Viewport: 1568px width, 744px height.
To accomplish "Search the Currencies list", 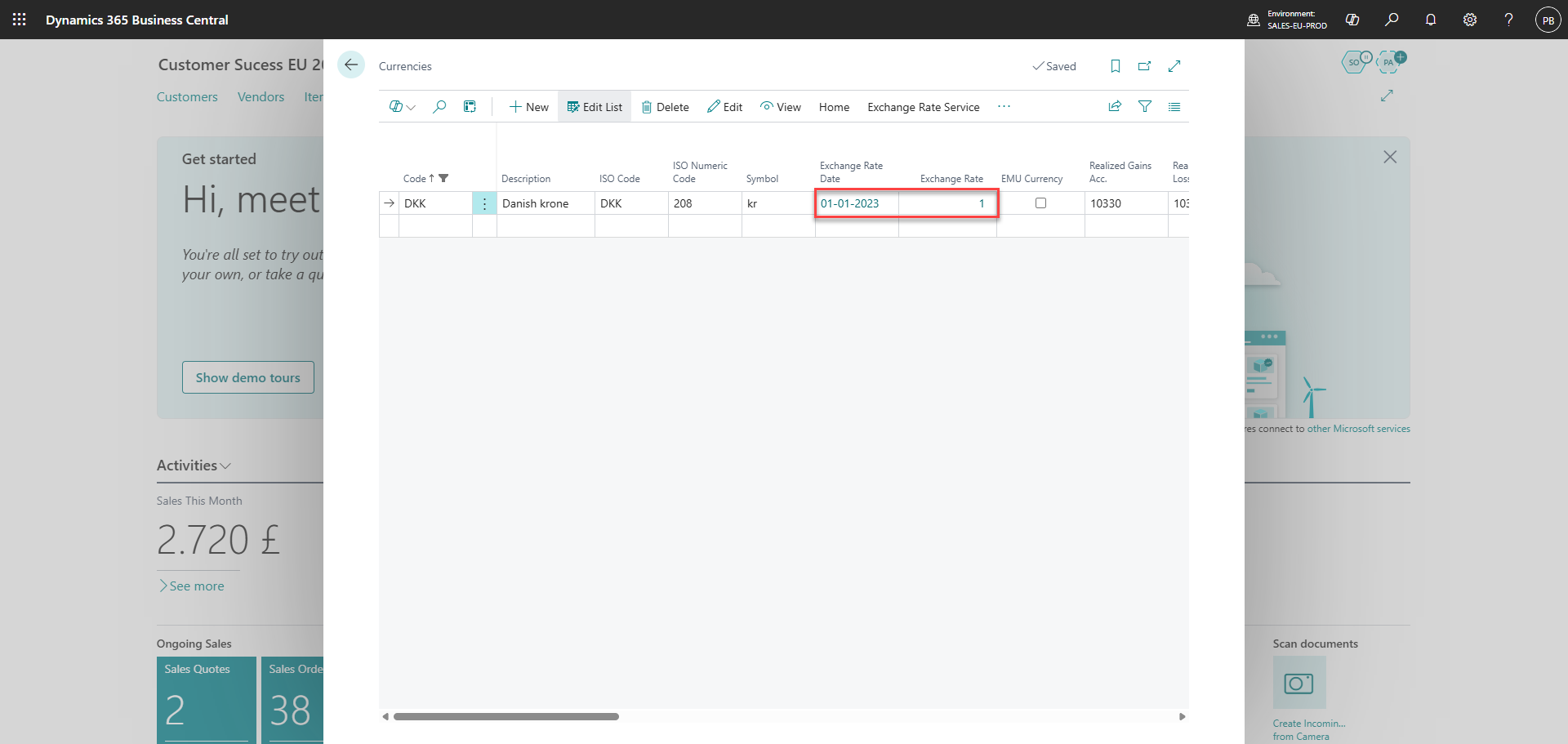I will click(x=439, y=106).
